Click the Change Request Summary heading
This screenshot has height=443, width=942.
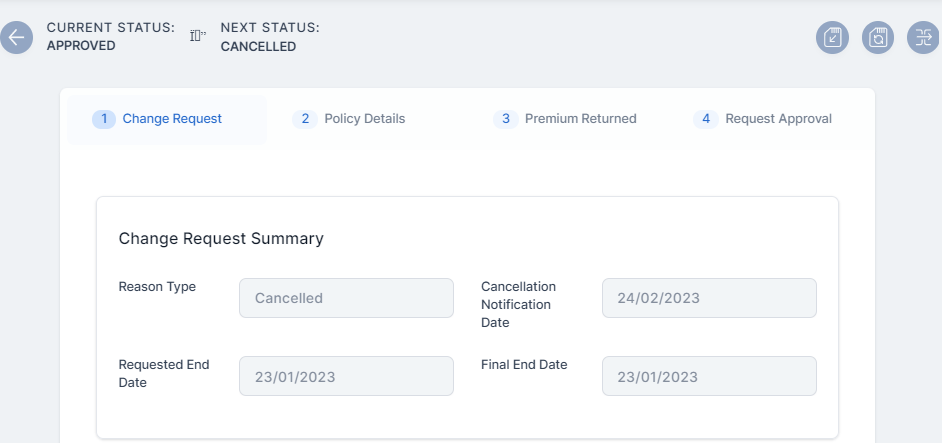(x=221, y=239)
